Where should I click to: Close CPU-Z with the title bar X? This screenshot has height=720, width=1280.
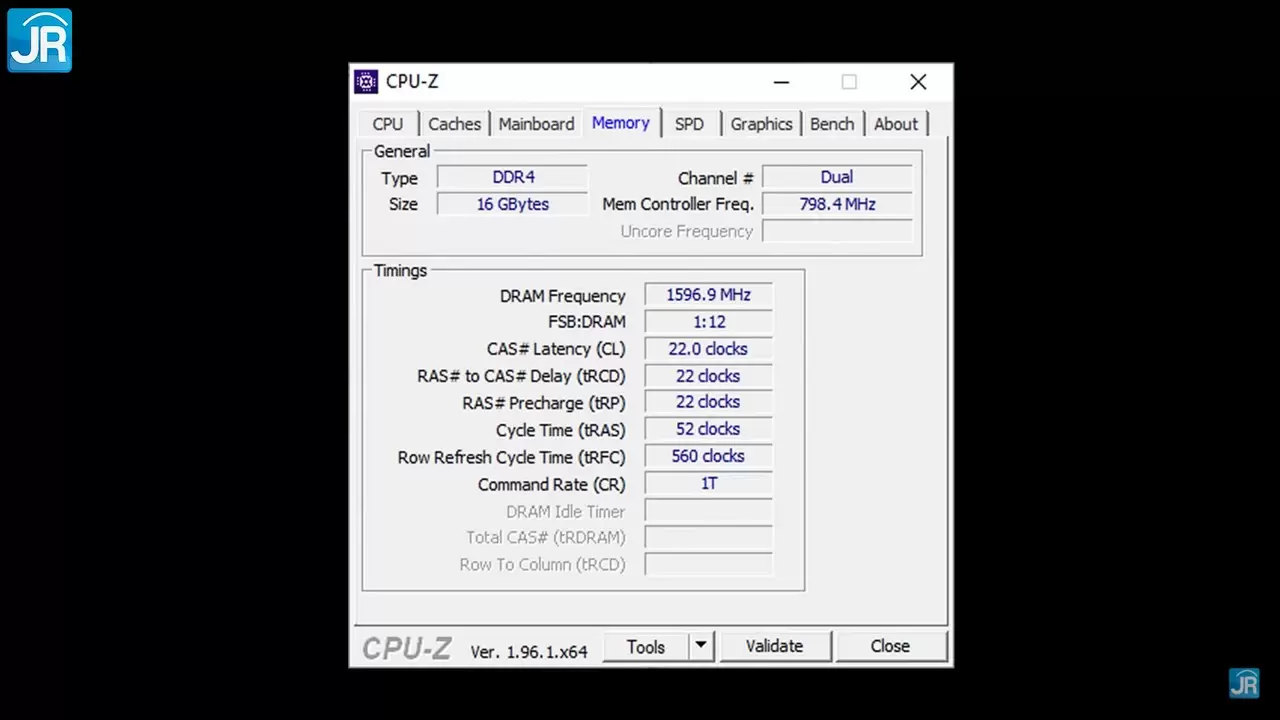coord(918,82)
